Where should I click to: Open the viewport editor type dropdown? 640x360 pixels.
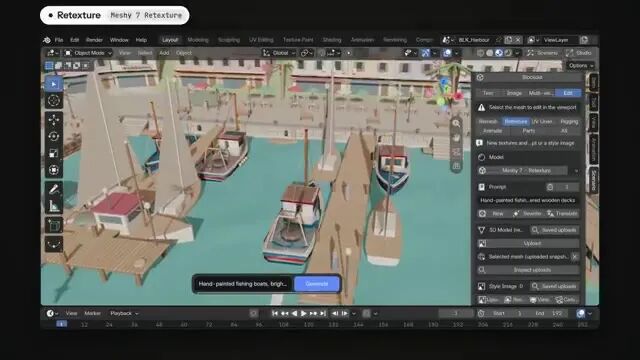52,53
